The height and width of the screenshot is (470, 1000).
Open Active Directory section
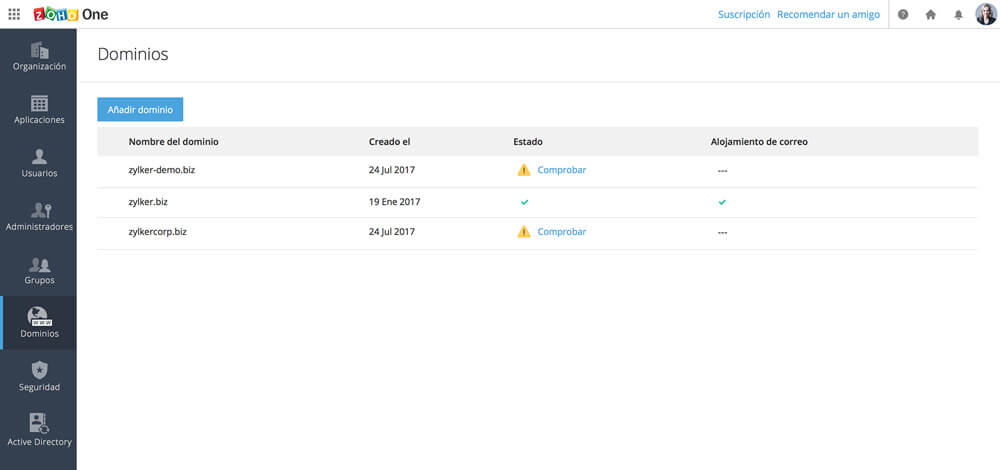pyautogui.click(x=39, y=430)
